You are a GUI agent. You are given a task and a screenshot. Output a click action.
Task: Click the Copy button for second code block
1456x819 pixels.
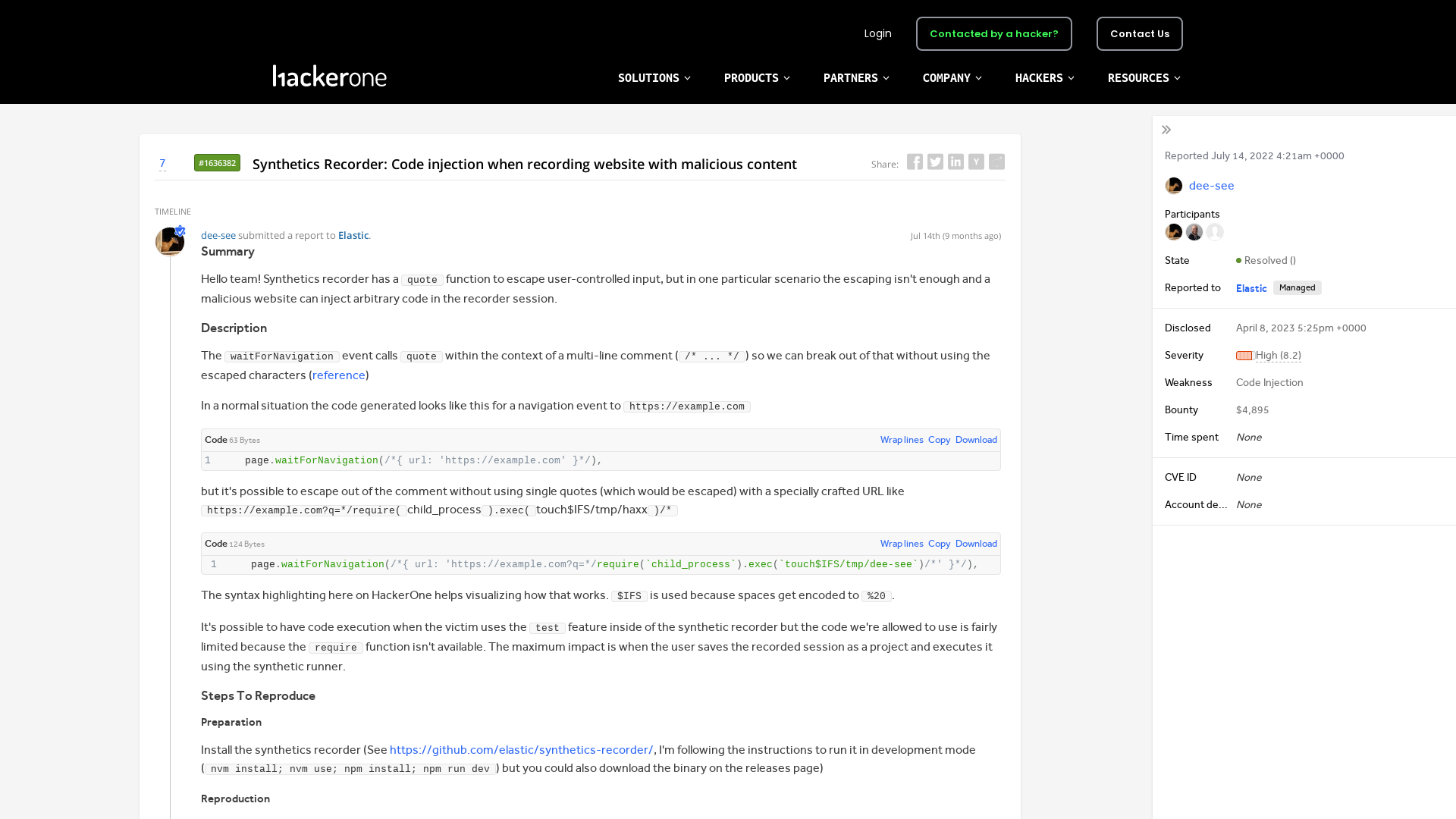(939, 543)
